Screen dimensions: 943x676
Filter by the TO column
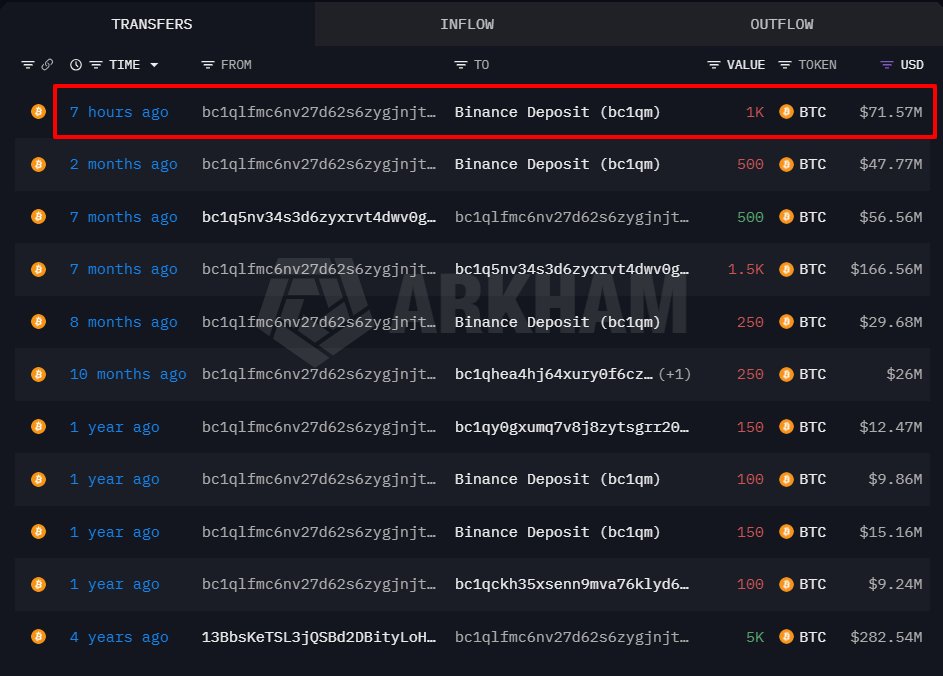coord(481,64)
